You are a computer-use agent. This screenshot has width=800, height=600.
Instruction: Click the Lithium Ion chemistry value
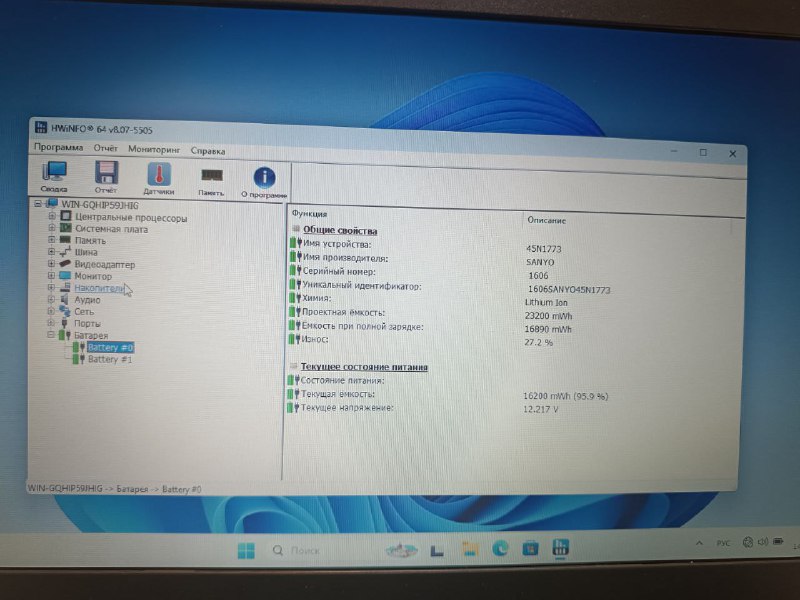546,302
